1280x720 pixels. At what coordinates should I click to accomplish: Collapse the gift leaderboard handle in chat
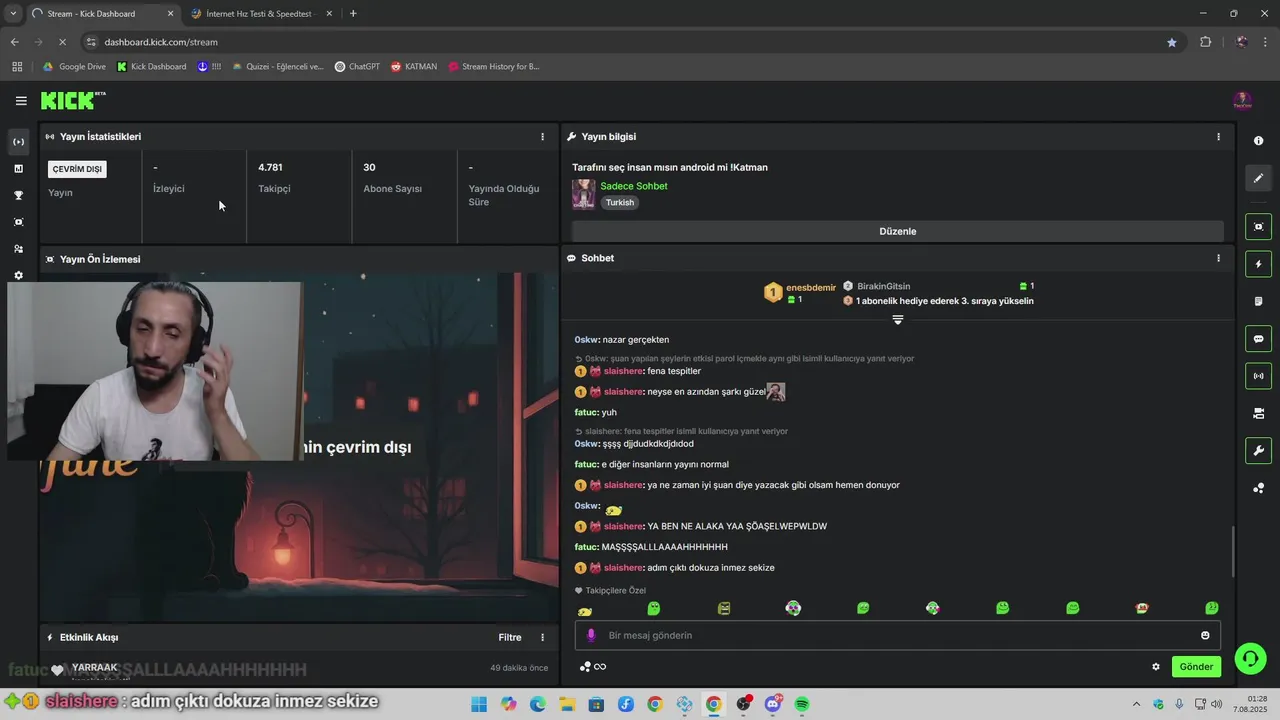pyautogui.click(x=897, y=319)
